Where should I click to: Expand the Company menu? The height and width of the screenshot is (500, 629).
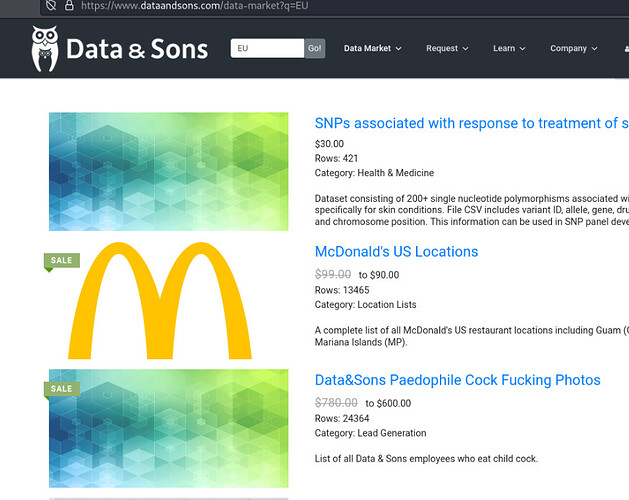coord(574,48)
